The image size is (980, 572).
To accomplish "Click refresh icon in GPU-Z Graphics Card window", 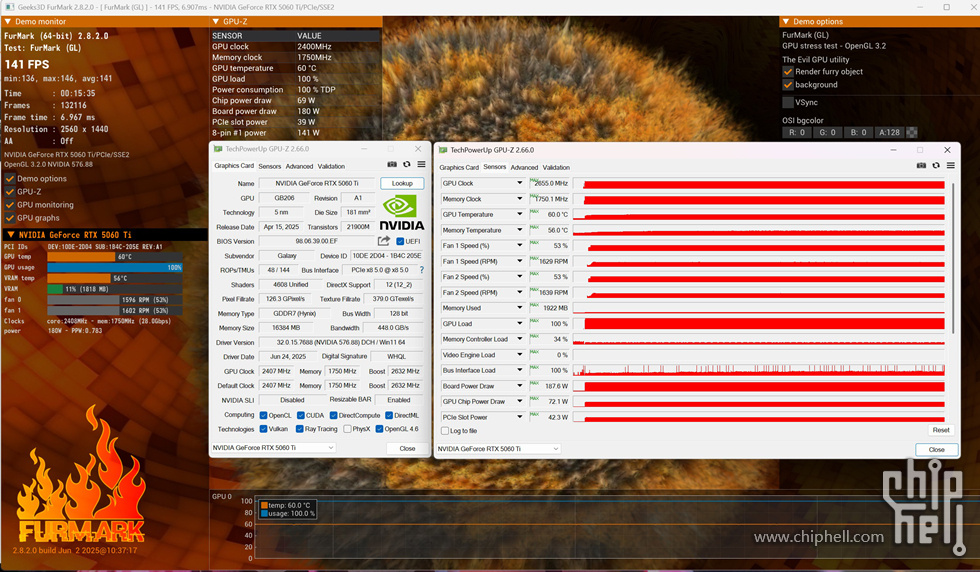I will pos(407,164).
